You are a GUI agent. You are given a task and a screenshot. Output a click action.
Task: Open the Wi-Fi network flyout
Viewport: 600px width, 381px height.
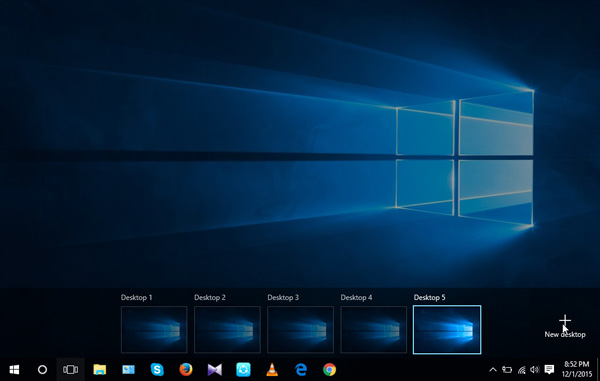pos(521,370)
